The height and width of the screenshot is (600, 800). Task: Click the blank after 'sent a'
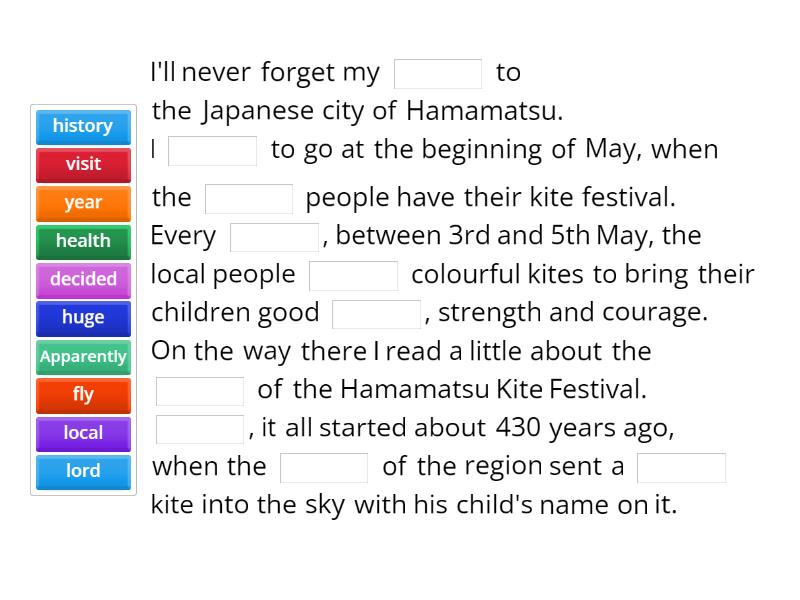(682, 466)
